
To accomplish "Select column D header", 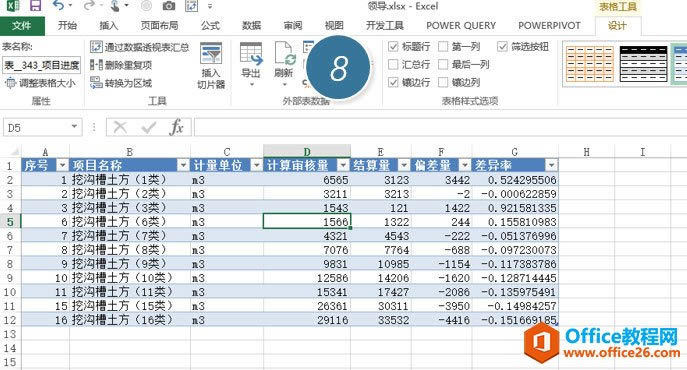I will [x=307, y=152].
